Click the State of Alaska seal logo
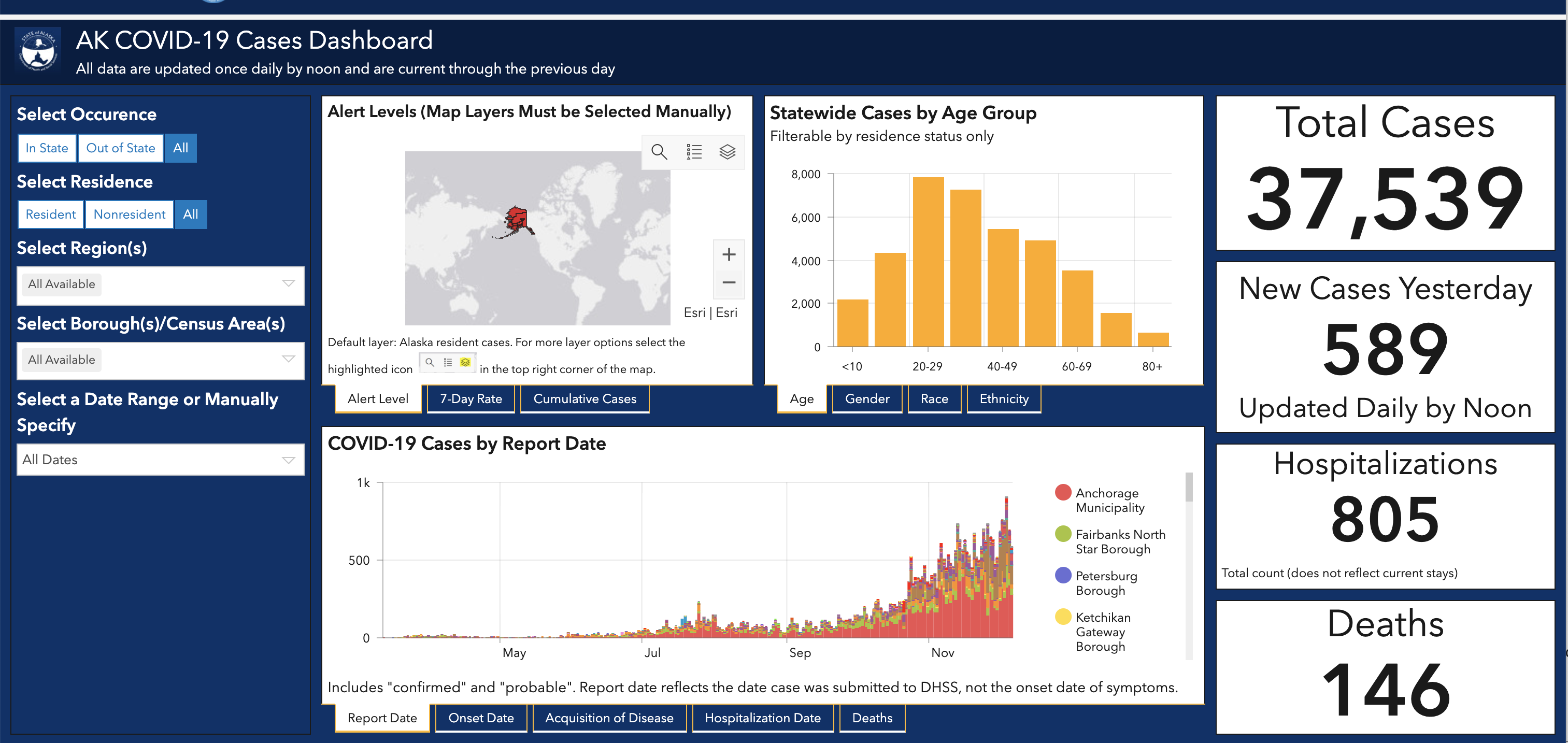The image size is (1568, 743). [38, 50]
